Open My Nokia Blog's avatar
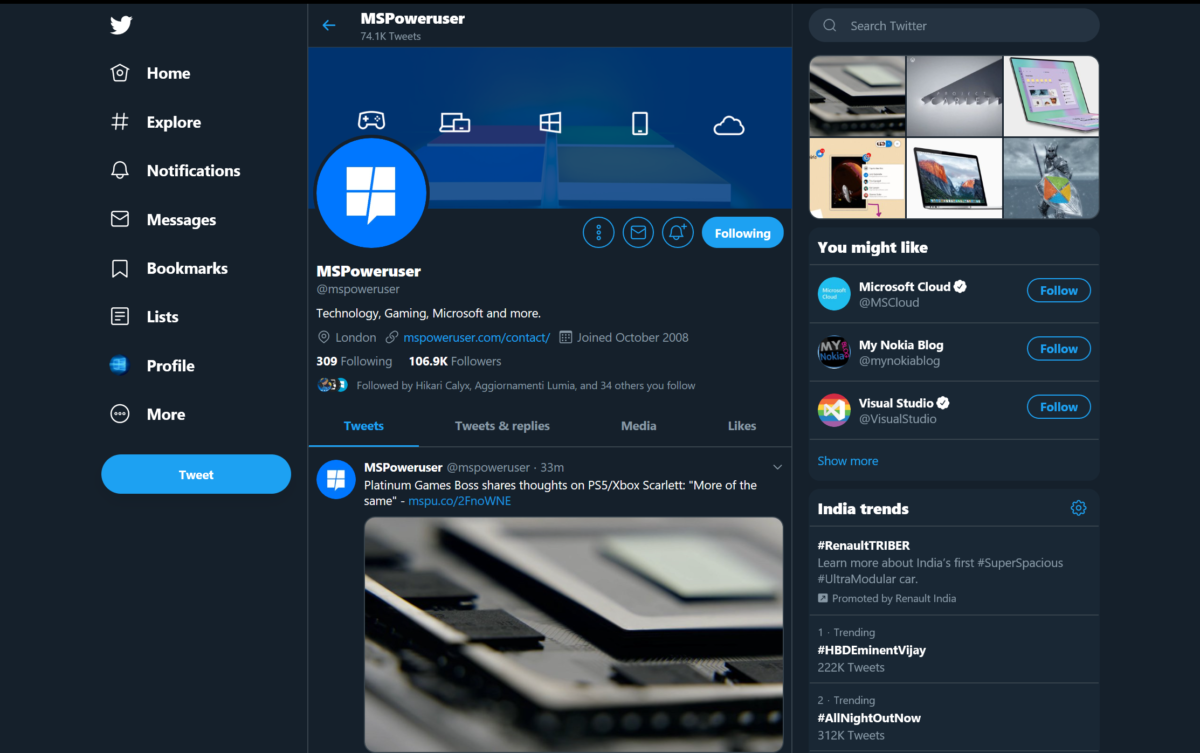1200x753 pixels. tap(834, 352)
